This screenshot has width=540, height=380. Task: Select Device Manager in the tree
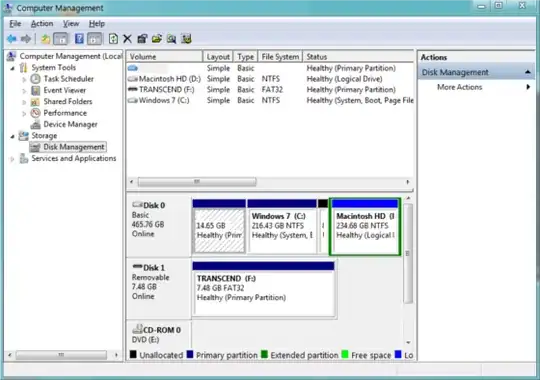click(x=70, y=124)
